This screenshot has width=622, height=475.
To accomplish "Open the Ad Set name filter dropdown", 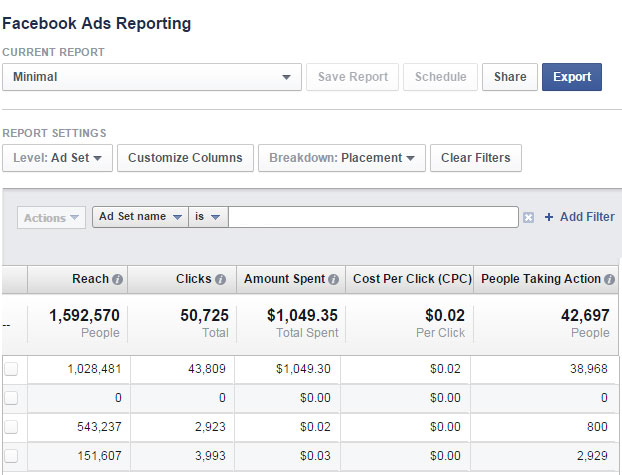I will (x=140, y=217).
